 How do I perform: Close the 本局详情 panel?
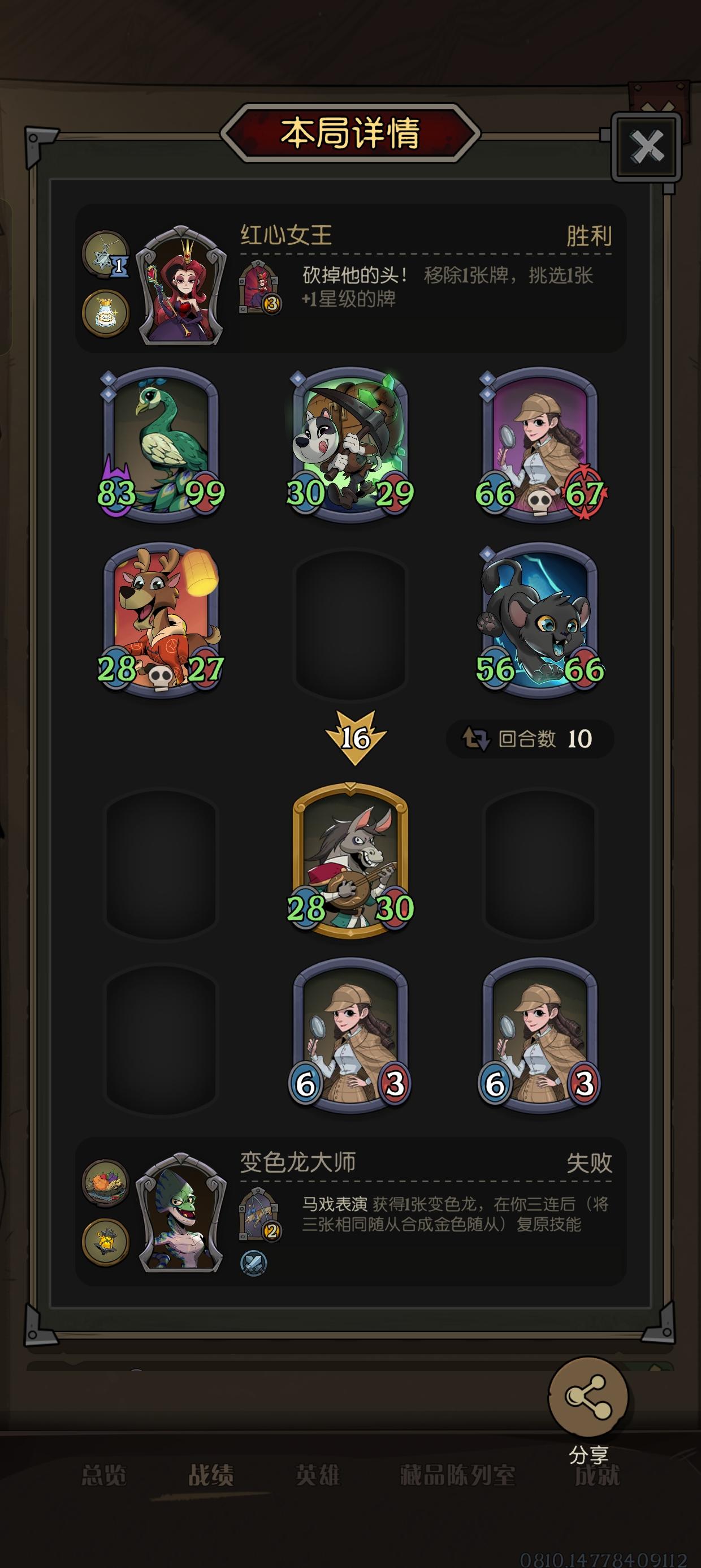[x=646, y=147]
